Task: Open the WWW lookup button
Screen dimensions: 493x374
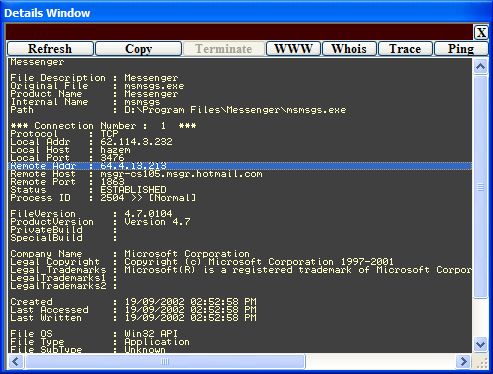Action: (x=293, y=49)
